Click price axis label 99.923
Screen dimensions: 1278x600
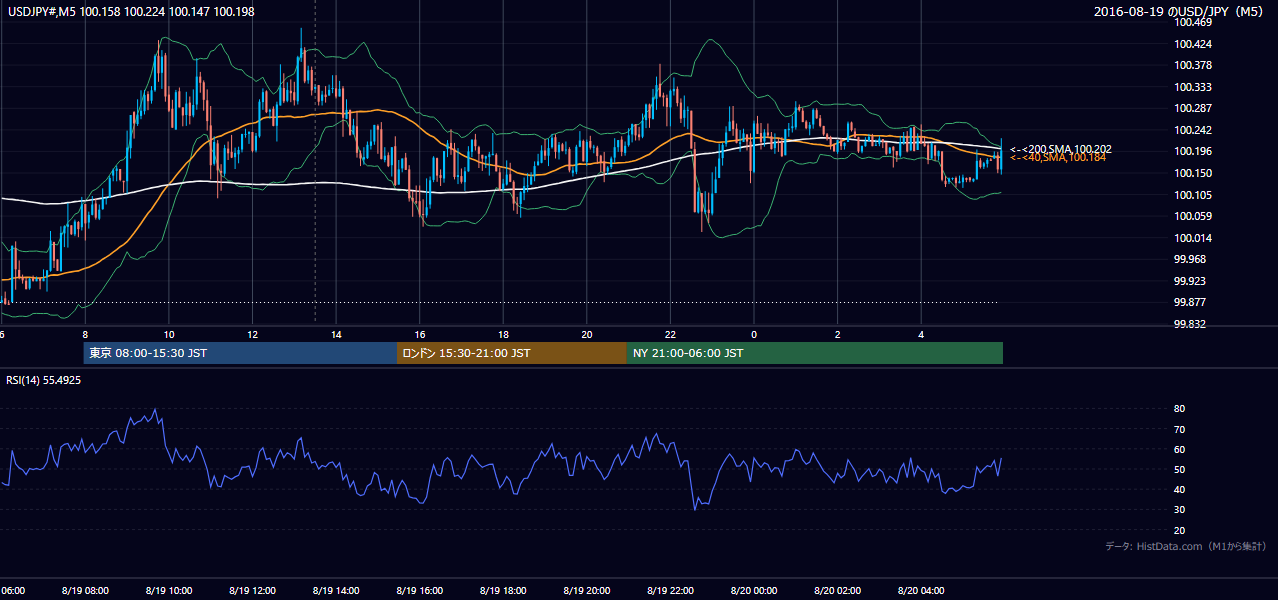[x=1189, y=281]
